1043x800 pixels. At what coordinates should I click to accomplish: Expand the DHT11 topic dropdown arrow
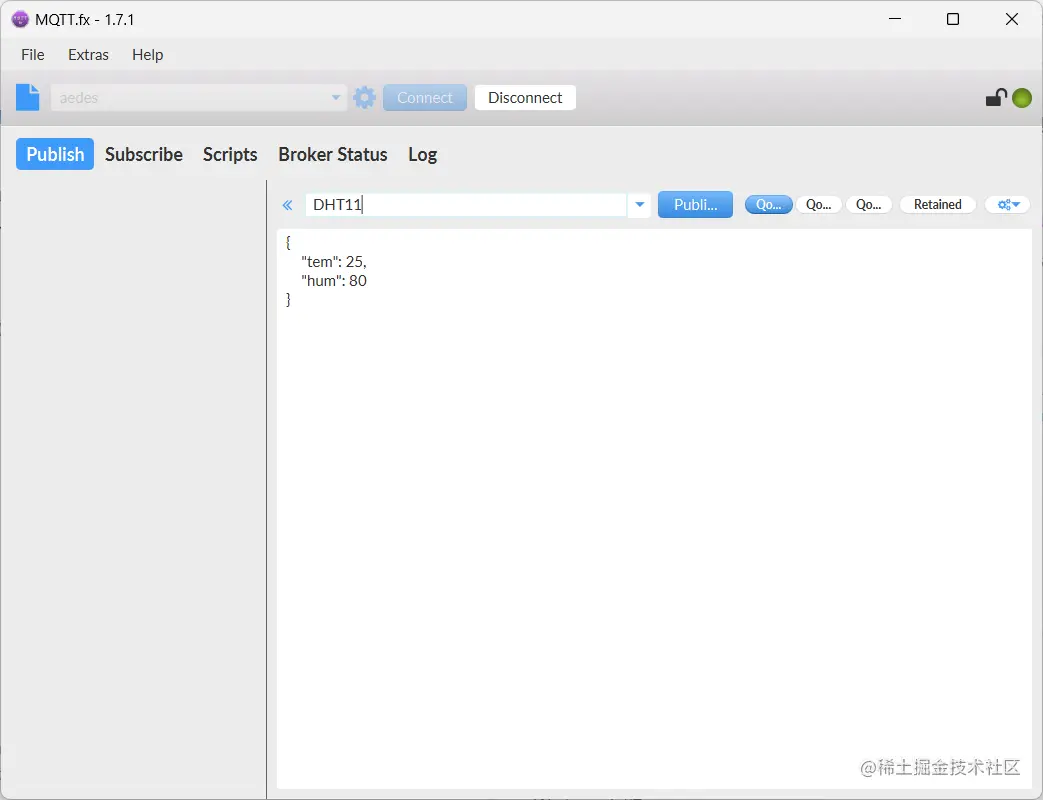pos(639,205)
